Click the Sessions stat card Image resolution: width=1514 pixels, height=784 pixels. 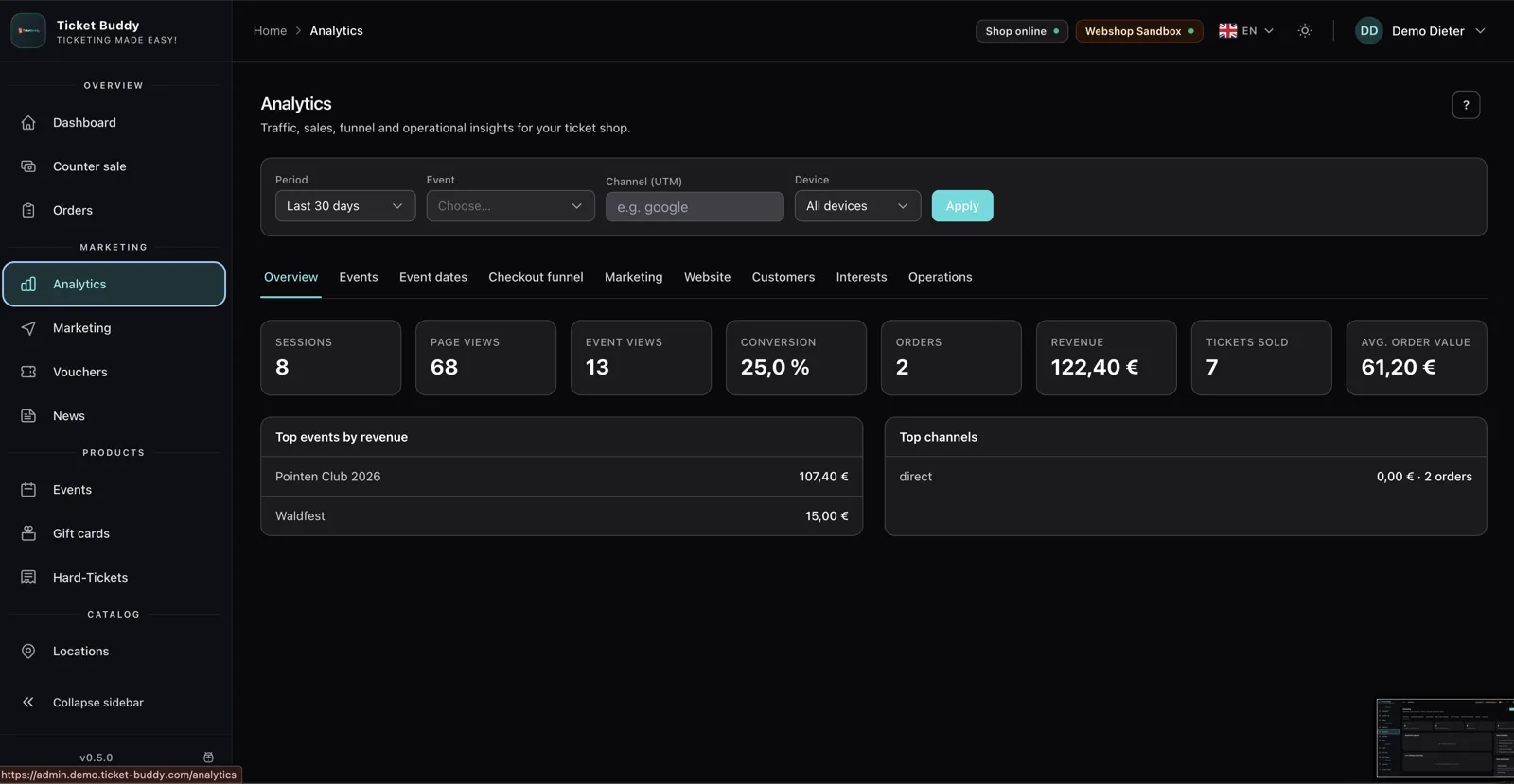click(331, 357)
